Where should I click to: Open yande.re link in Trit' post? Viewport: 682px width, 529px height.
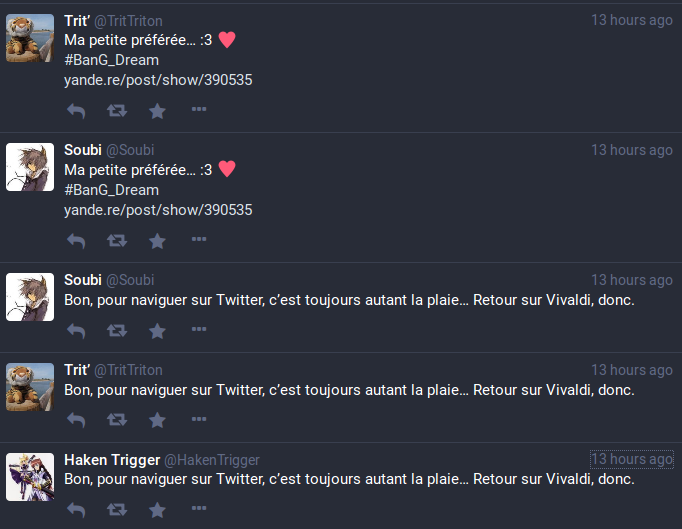point(158,80)
